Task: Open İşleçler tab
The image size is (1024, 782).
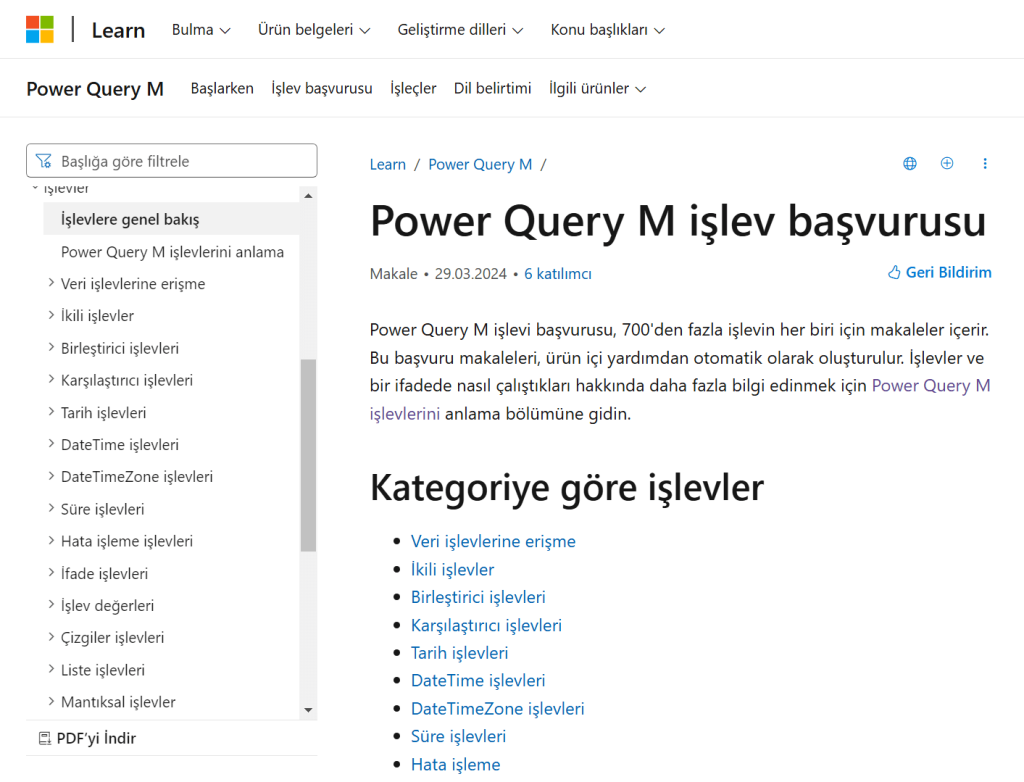Action: [x=413, y=88]
